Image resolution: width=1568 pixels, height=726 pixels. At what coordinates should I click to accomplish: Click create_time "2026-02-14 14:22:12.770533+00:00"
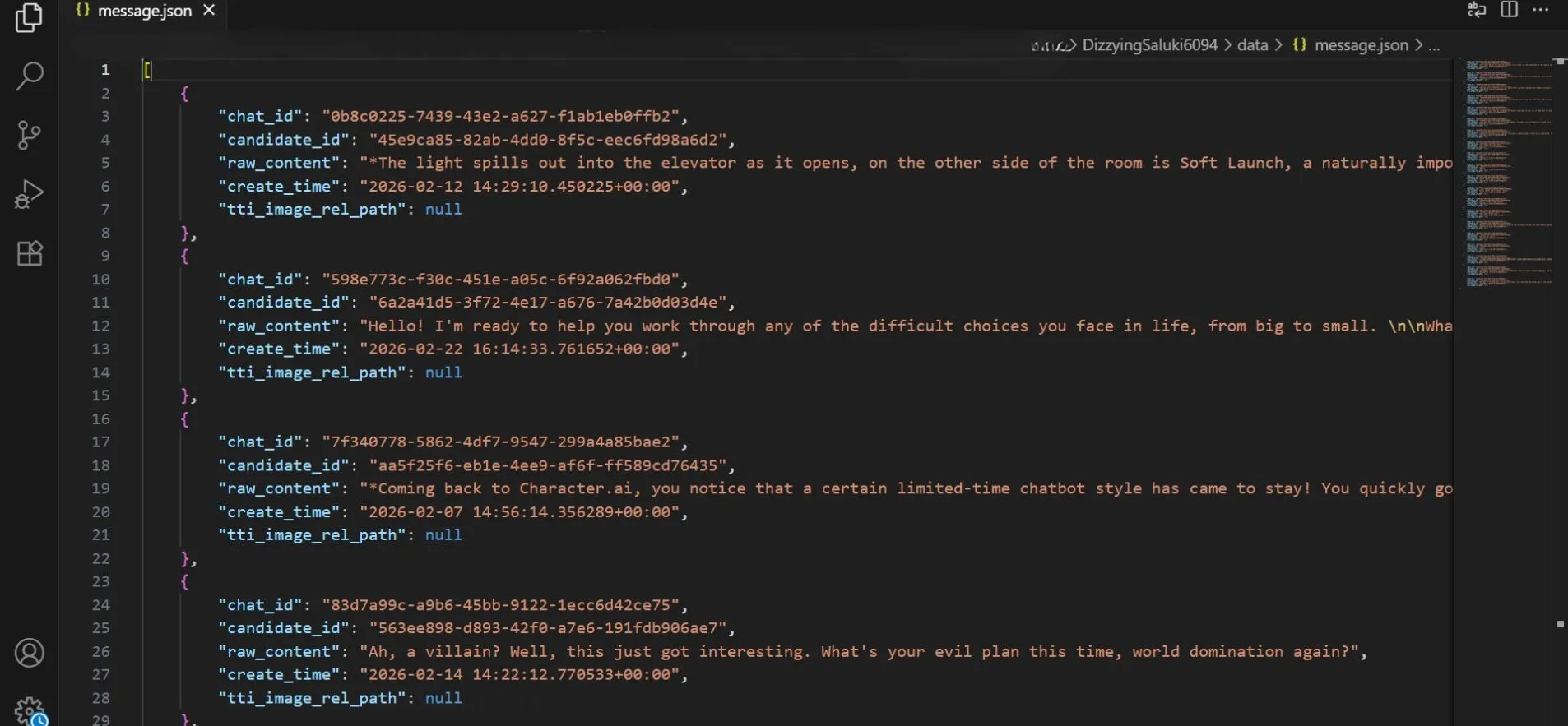point(519,674)
